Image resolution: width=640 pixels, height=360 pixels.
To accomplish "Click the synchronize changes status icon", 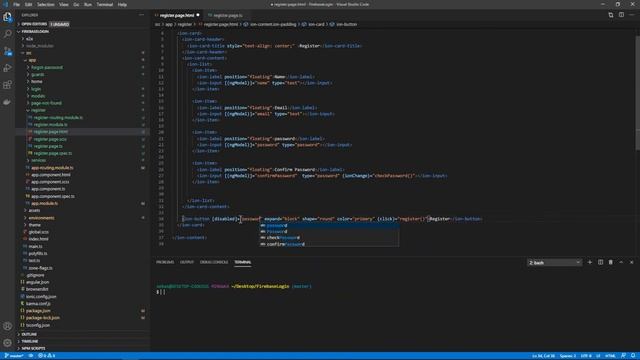I will (31, 356).
